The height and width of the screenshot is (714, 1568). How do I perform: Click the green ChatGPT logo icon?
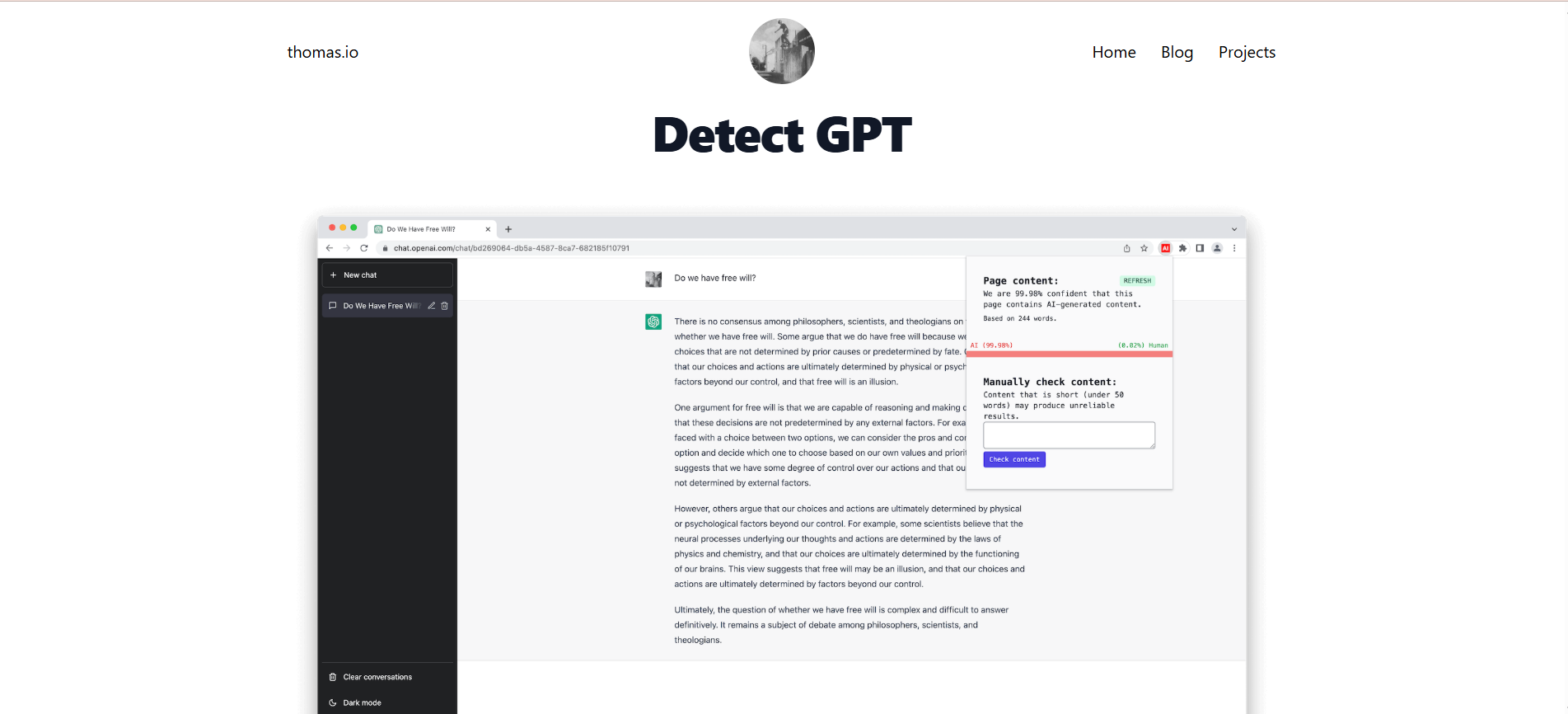pyautogui.click(x=653, y=322)
